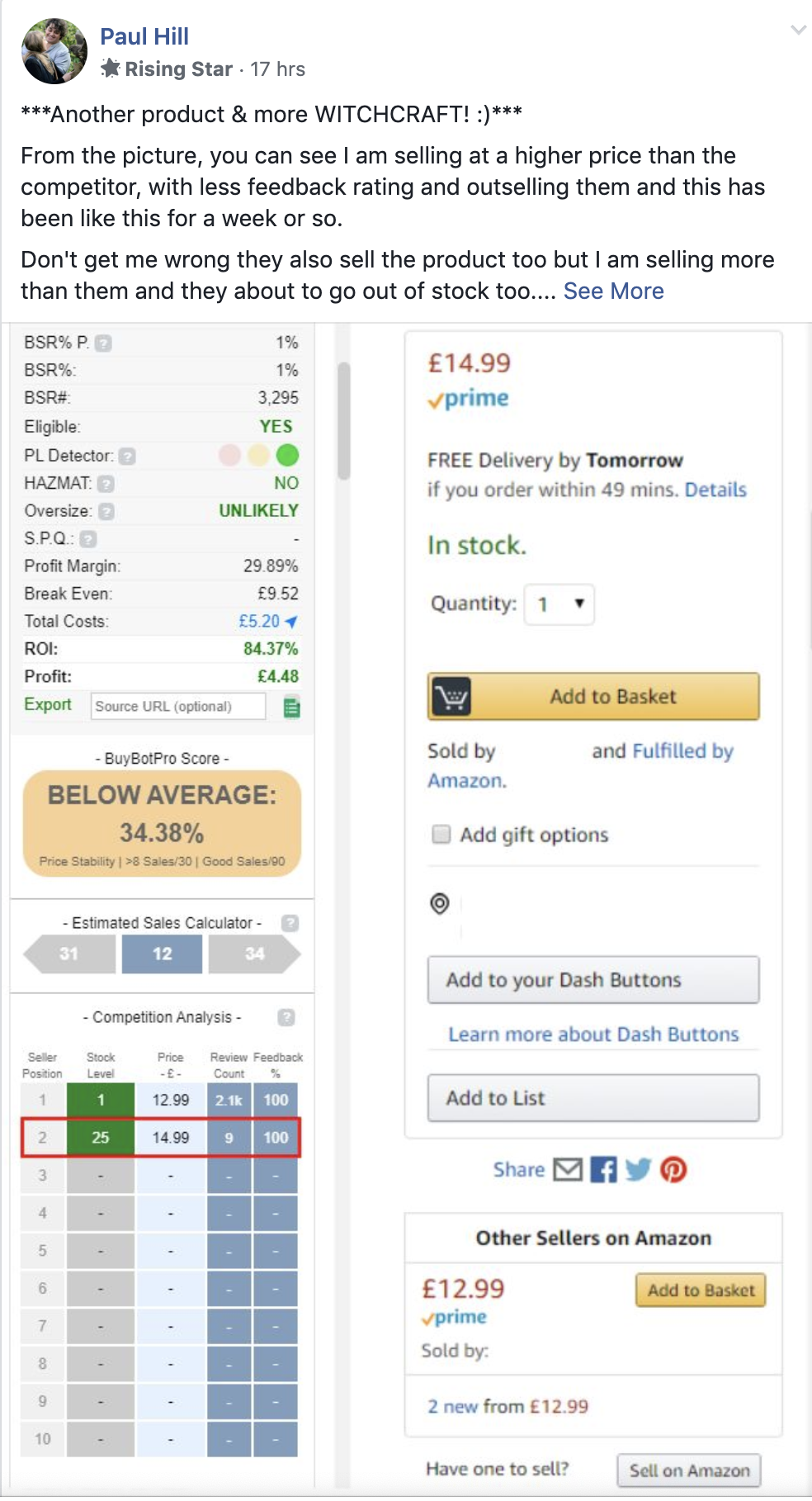
Task: Click the yellow Add to Basket button
Action: [x=593, y=697]
